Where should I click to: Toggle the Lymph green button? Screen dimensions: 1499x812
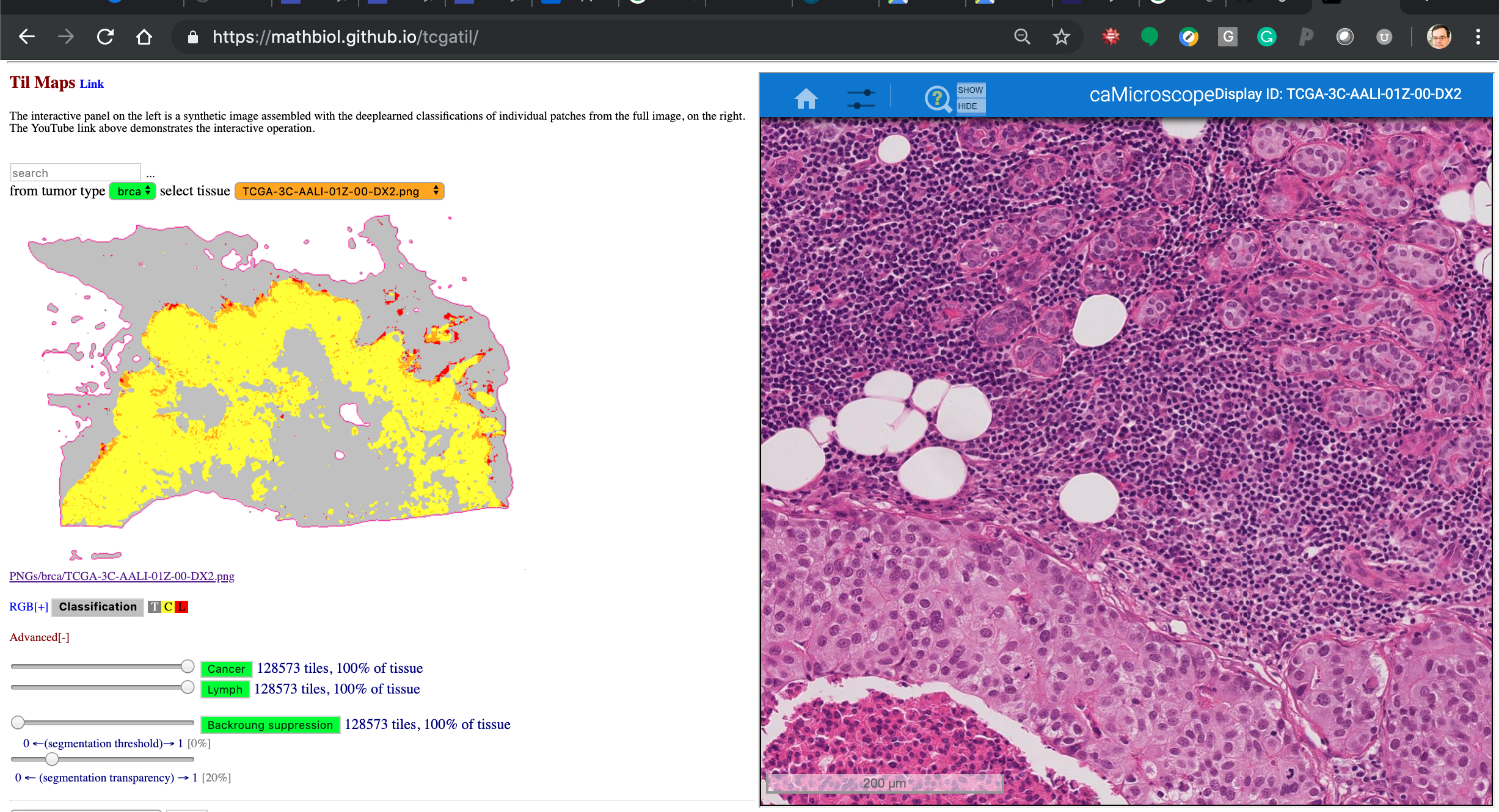225,689
